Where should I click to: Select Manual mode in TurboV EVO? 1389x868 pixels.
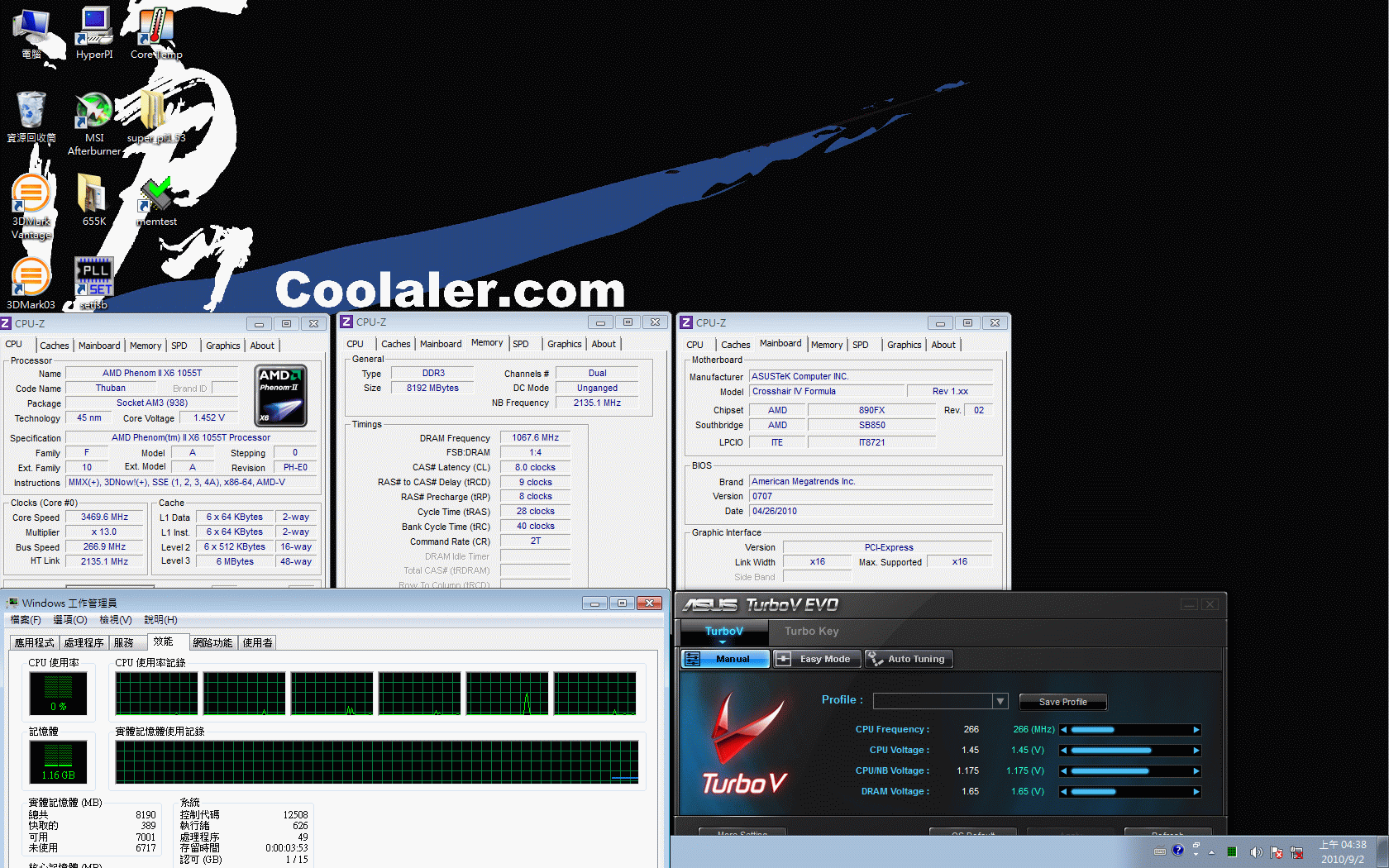725,659
